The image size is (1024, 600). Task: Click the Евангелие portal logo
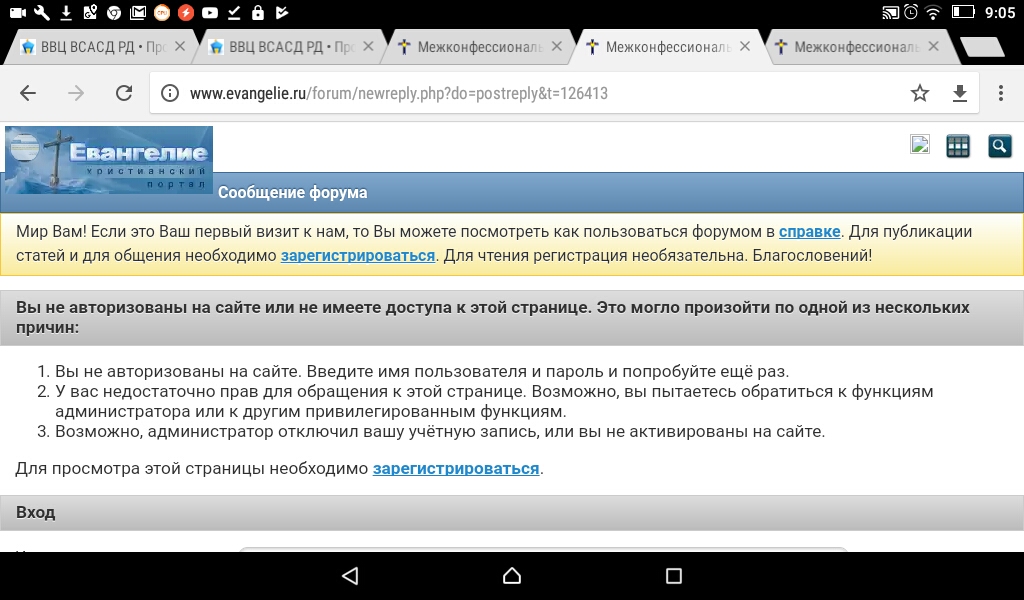(x=108, y=159)
